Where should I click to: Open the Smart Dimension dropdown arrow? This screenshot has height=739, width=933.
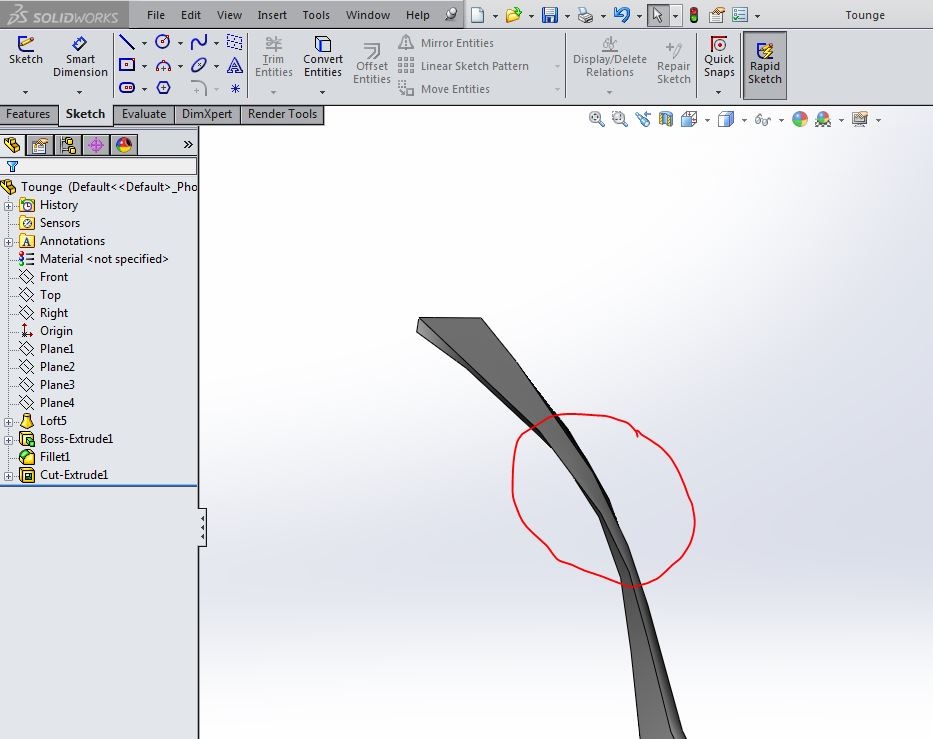coord(79,92)
